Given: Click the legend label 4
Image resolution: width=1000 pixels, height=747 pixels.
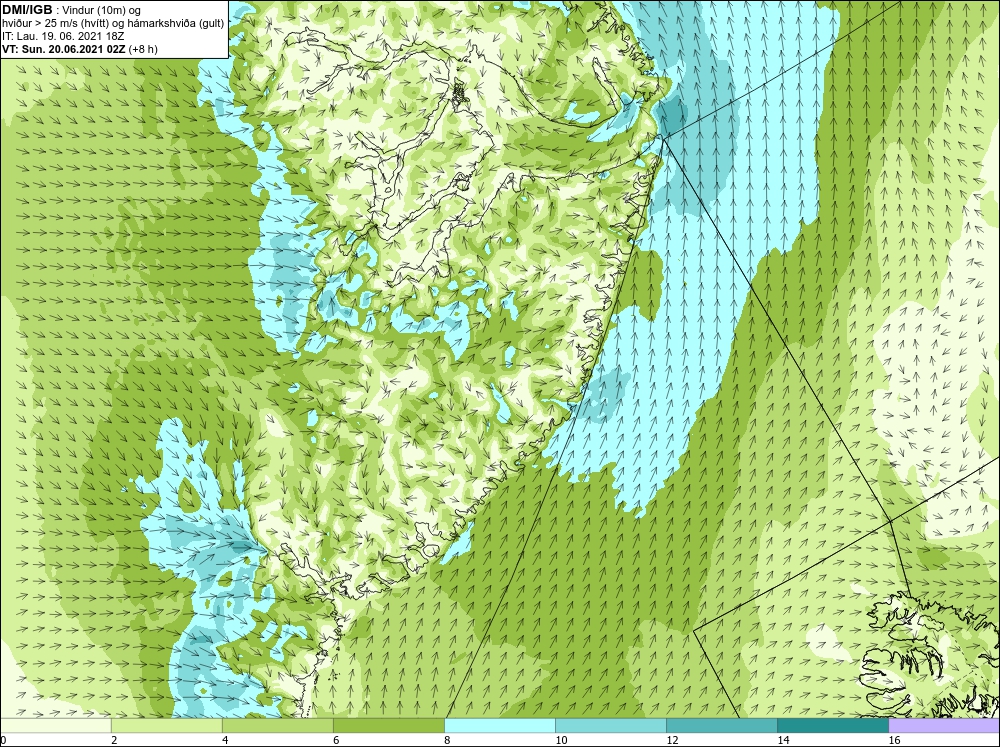Looking at the screenshot, I should pos(225,740).
